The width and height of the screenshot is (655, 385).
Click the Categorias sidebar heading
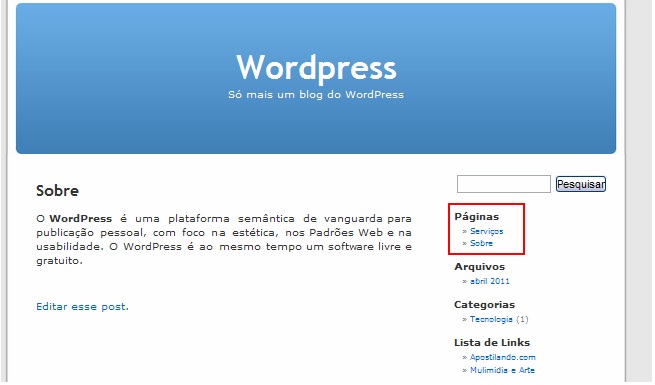coord(485,304)
